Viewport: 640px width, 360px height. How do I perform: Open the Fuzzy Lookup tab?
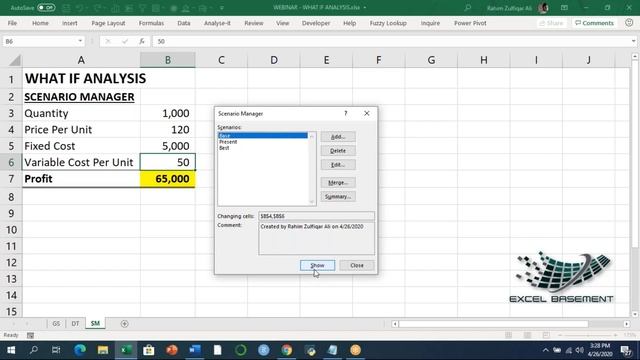pos(388,23)
